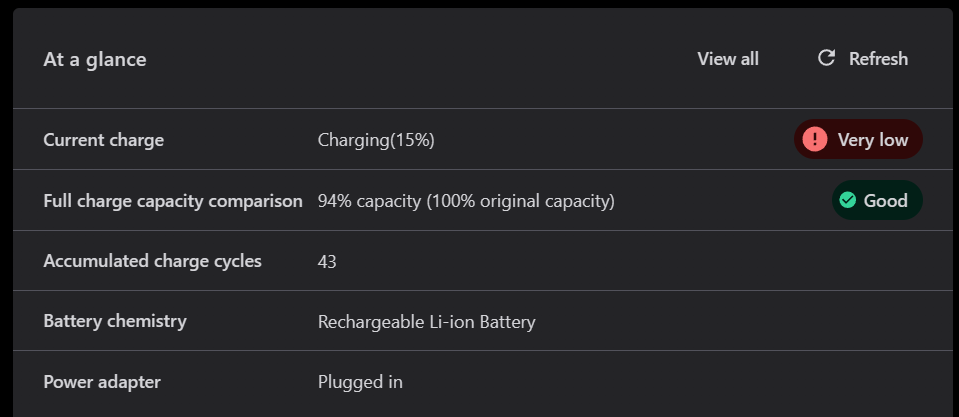Click the Power adapter label
This screenshot has width=959, height=417.
tap(102, 381)
